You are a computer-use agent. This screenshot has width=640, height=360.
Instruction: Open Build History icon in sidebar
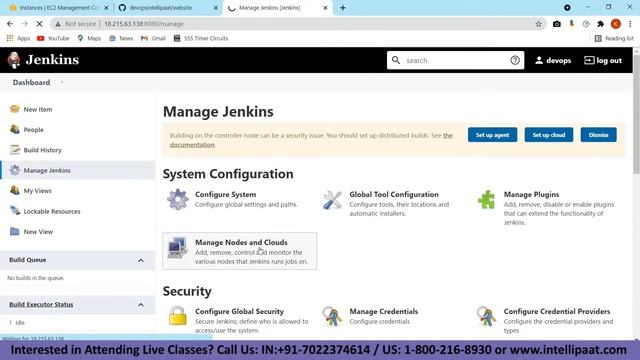click(15, 150)
